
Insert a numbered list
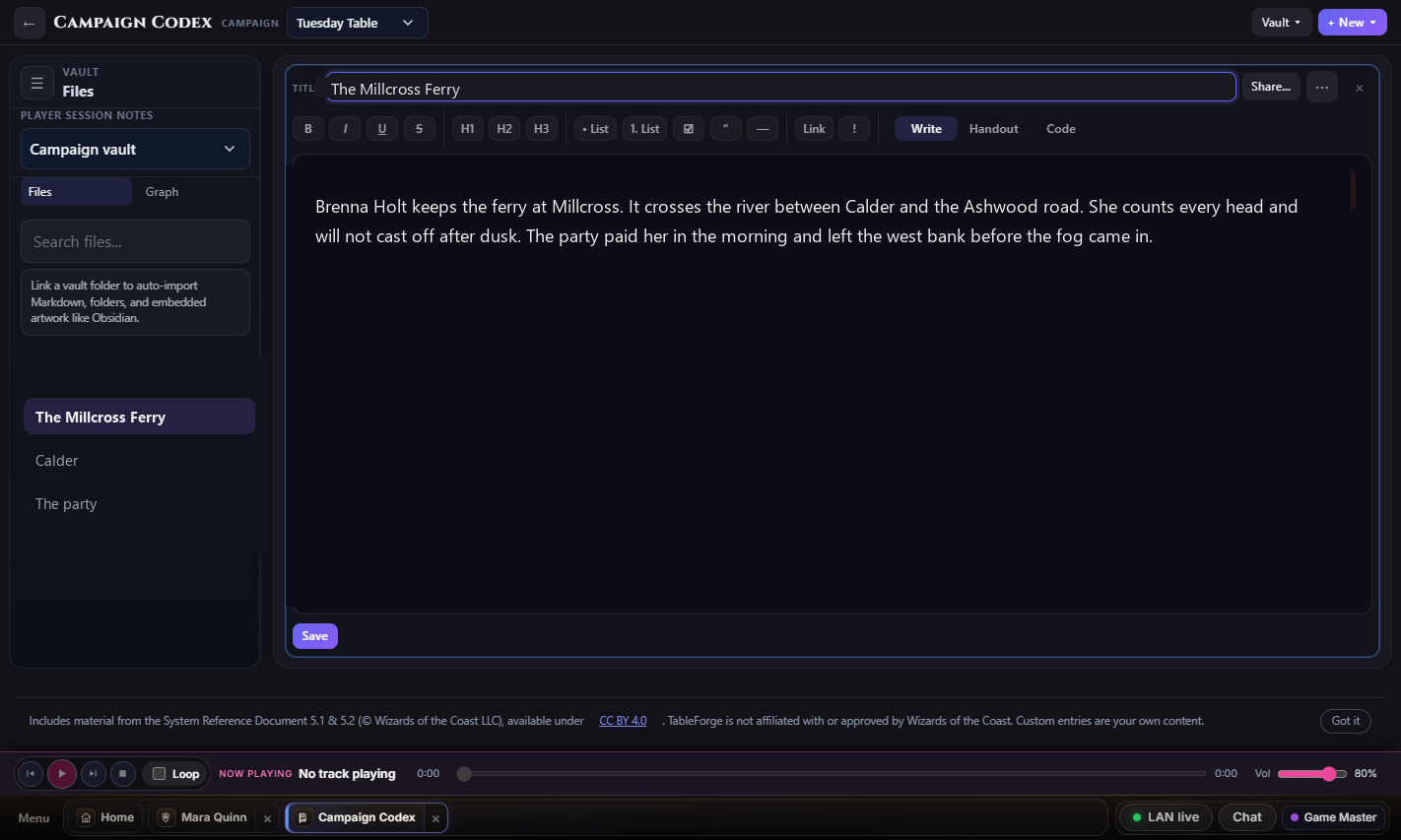pos(644,129)
